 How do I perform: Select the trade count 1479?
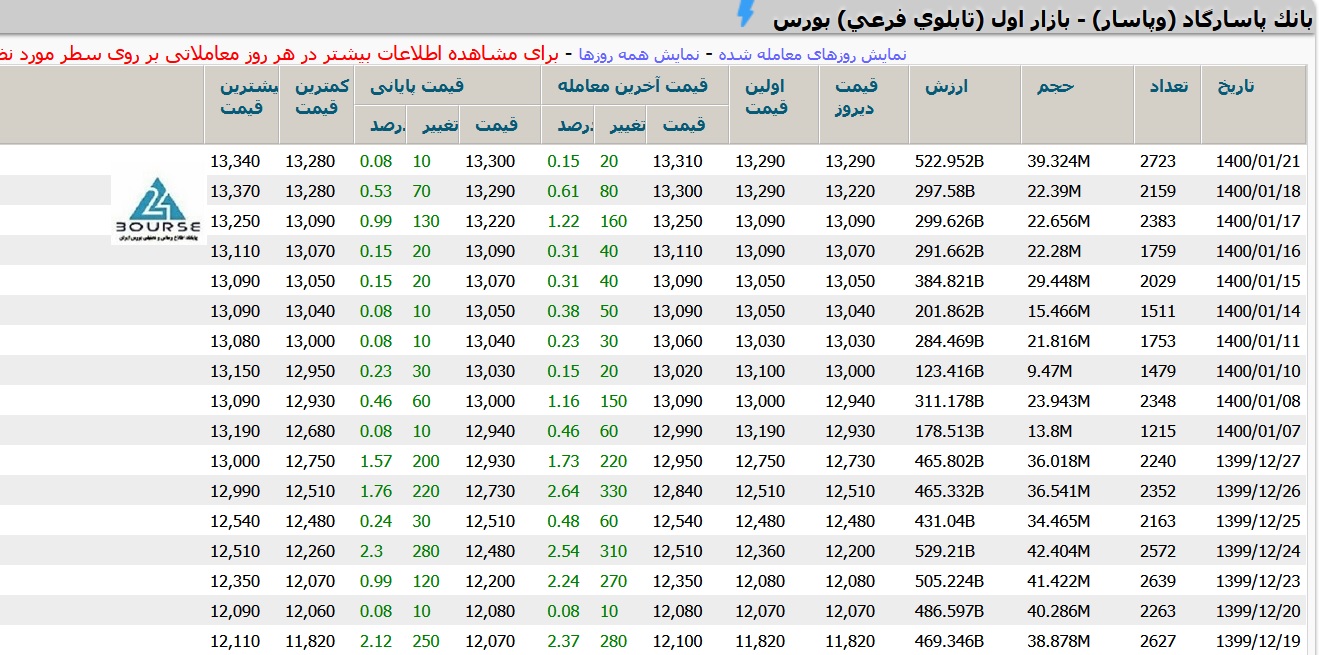(x=1158, y=371)
